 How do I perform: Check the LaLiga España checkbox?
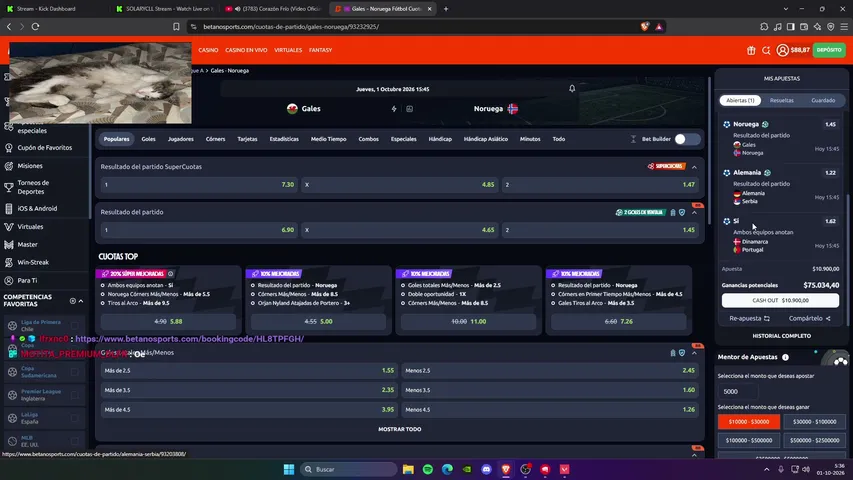(x=75, y=418)
